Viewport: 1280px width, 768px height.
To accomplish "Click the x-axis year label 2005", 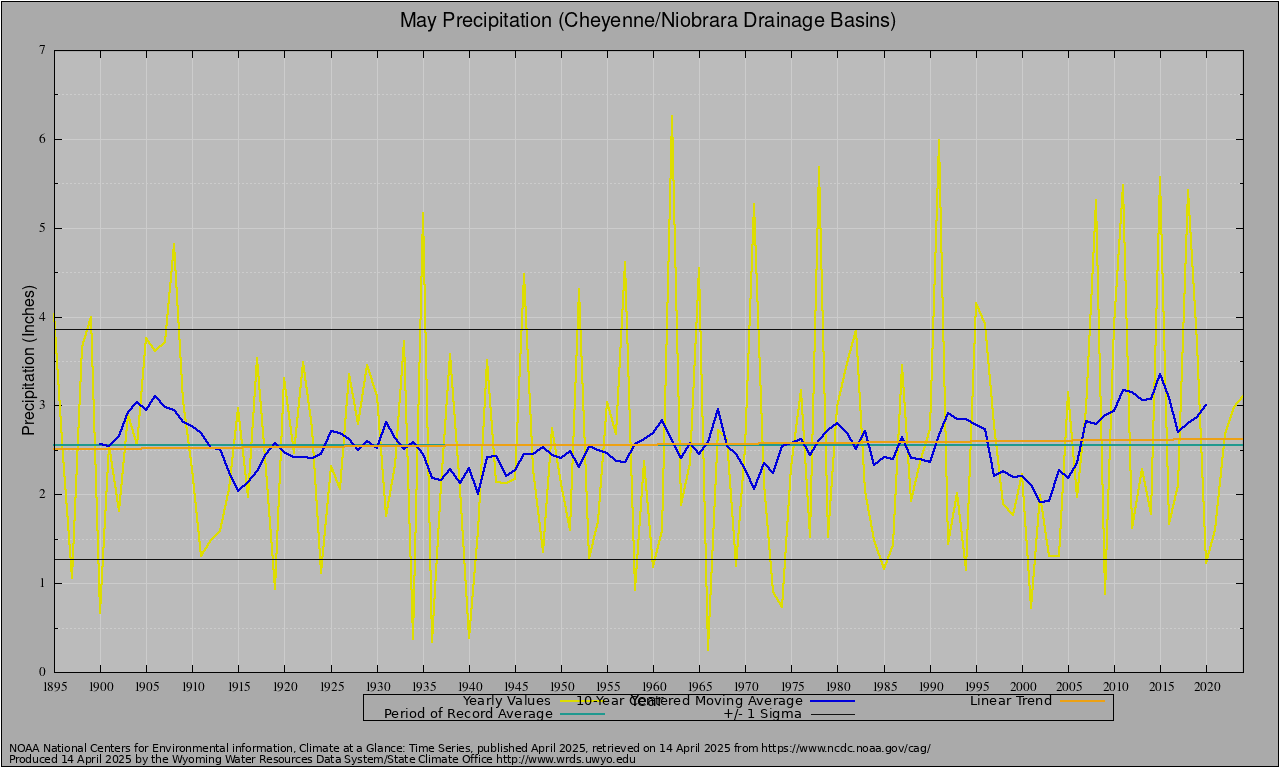I will tap(1068, 686).
